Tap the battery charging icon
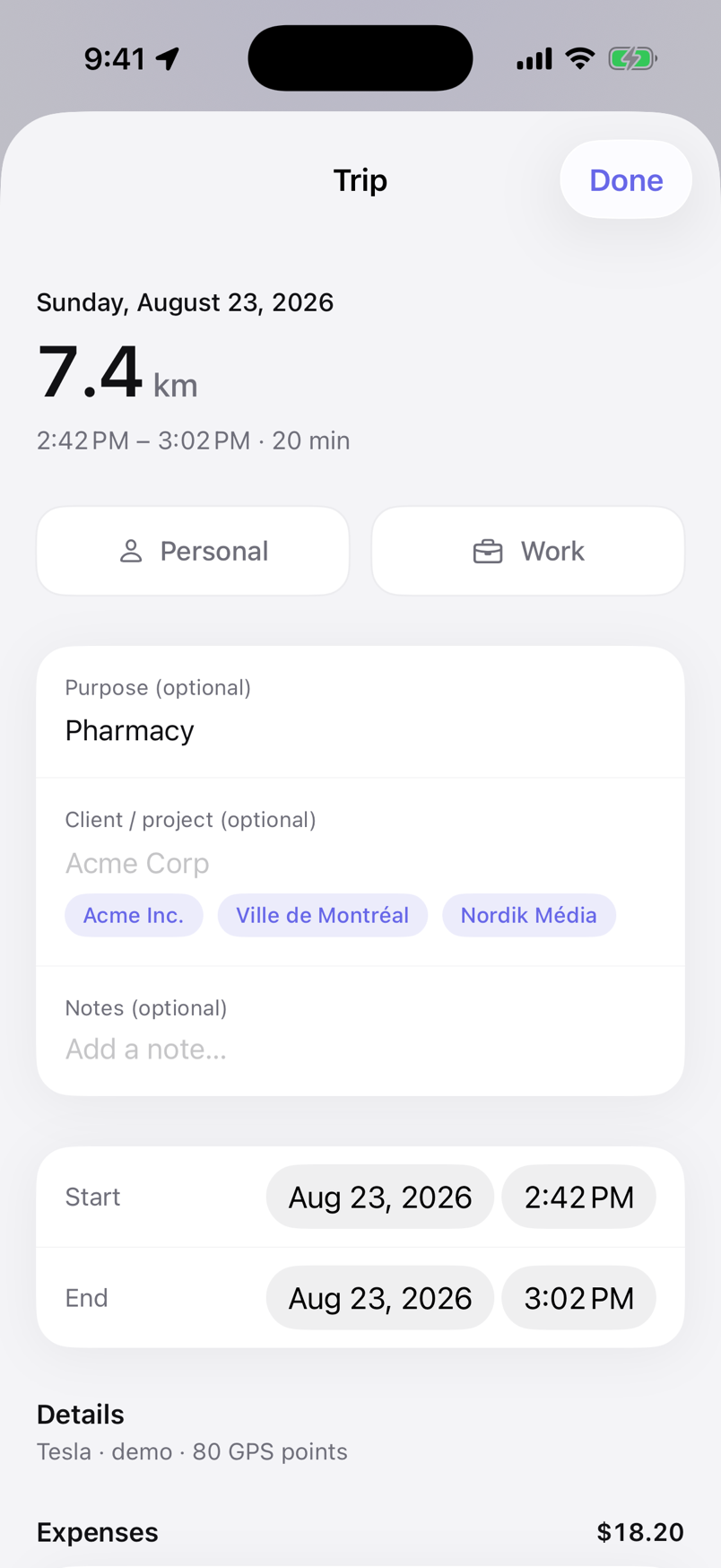 pos(633,59)
